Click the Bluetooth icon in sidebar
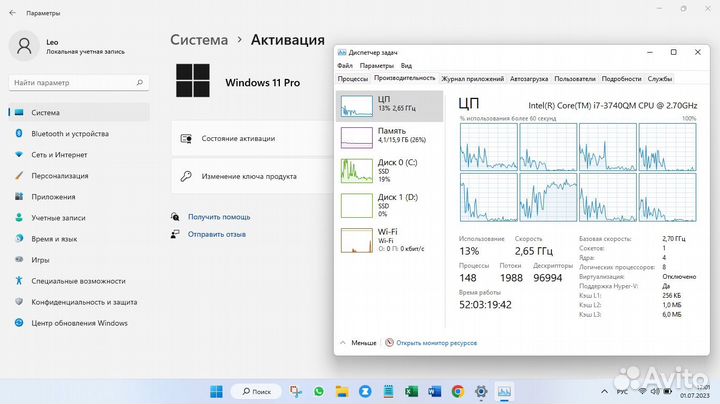The image size is (720, 404). [x=19, y=133]
